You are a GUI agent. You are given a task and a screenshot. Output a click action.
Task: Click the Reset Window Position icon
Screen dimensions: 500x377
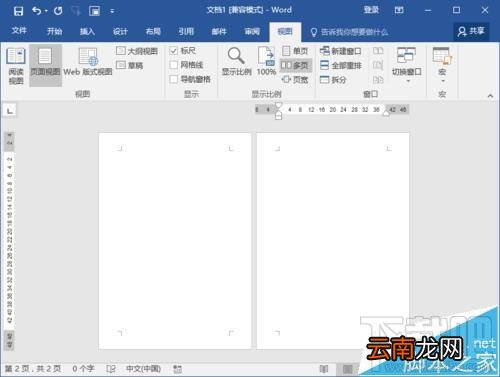(378, 79)
